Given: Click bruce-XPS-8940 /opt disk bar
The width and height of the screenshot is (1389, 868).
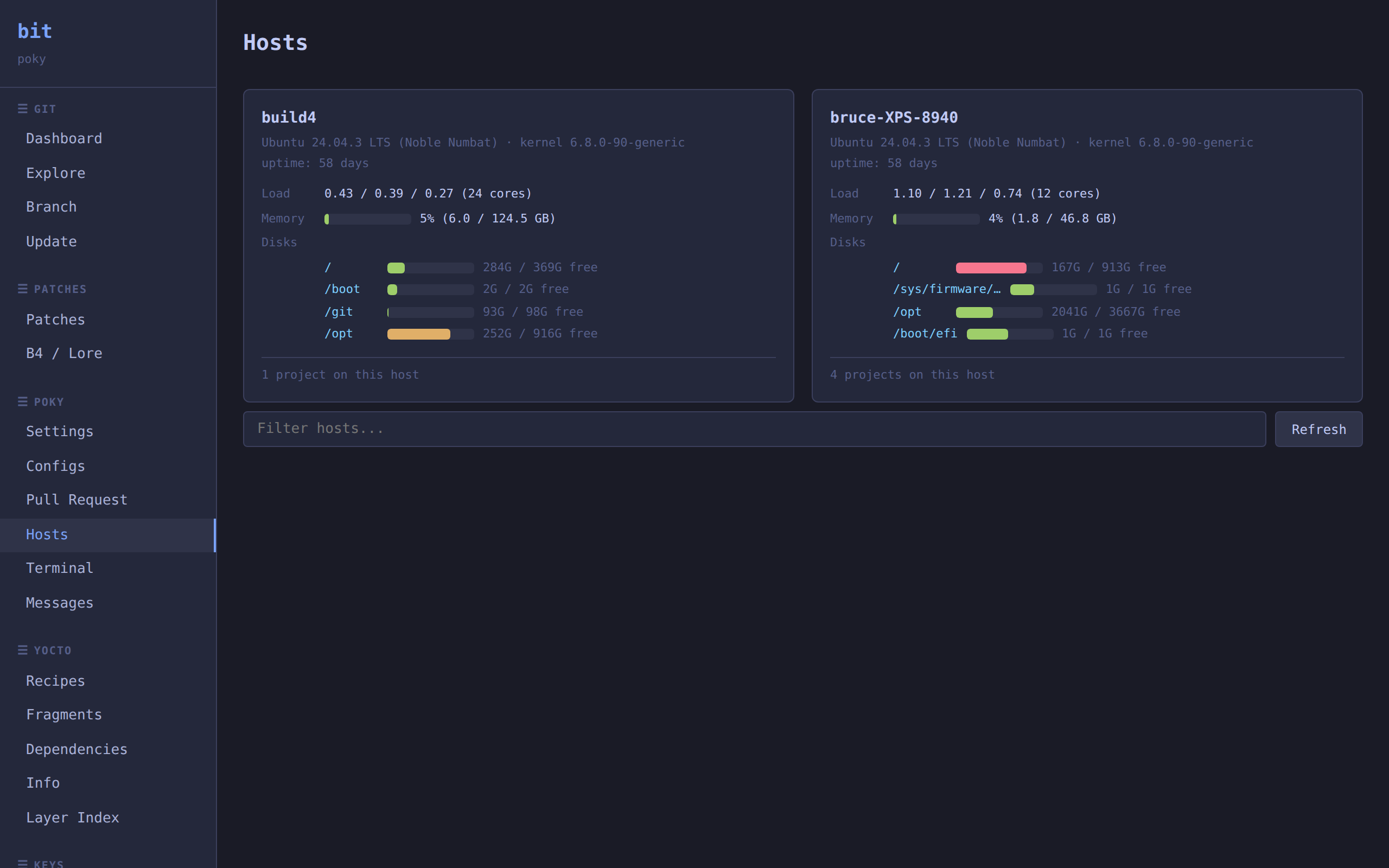Looking at the screenshot, I should point(999,312).
